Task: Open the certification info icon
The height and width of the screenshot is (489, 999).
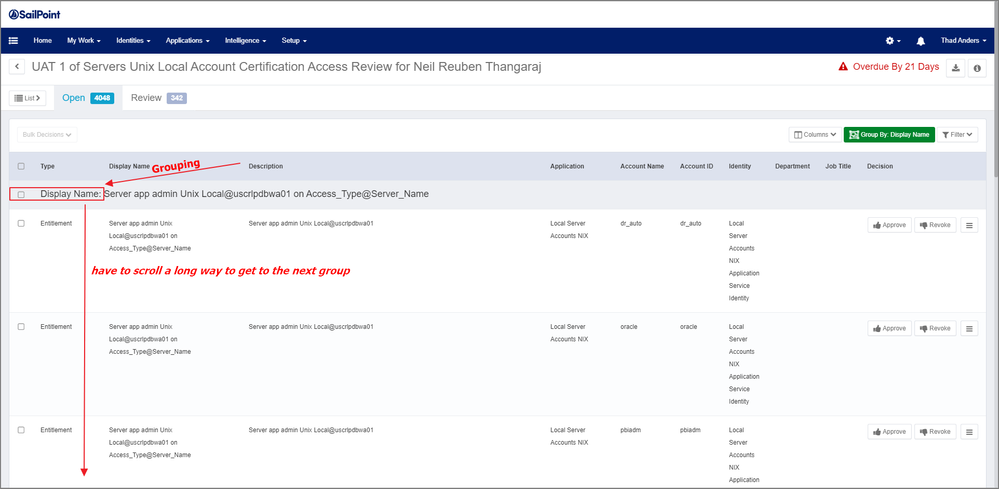Action: pyautogui.click(x=976, y=67)
